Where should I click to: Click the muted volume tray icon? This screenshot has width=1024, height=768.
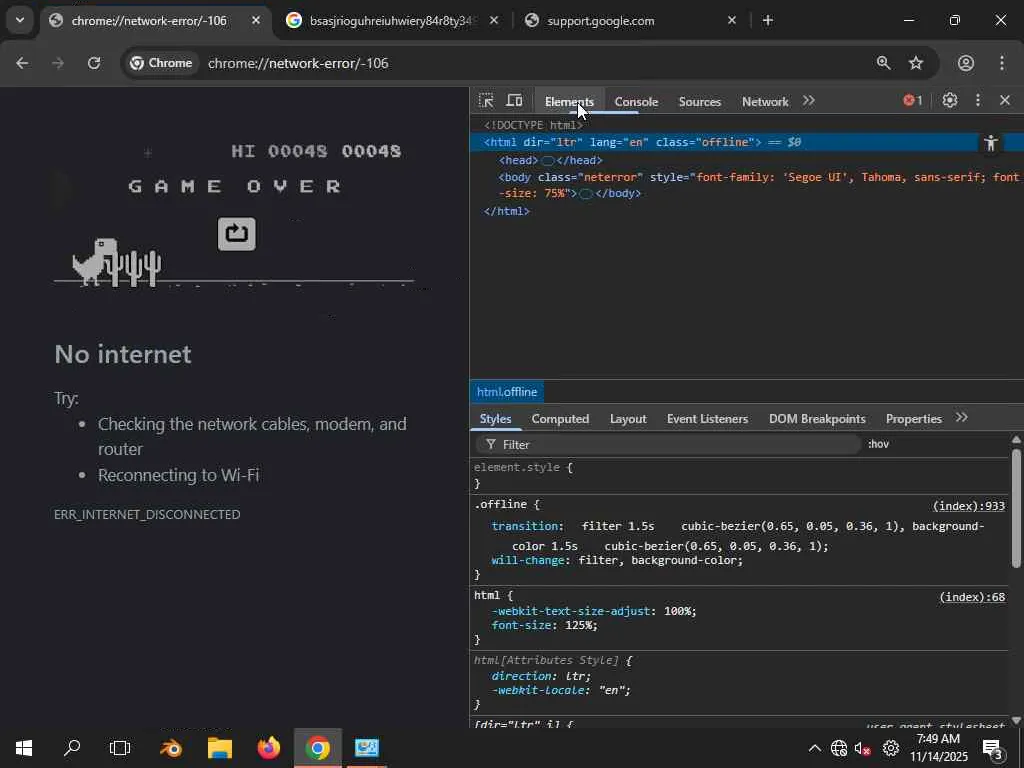(x=863, y=748)
